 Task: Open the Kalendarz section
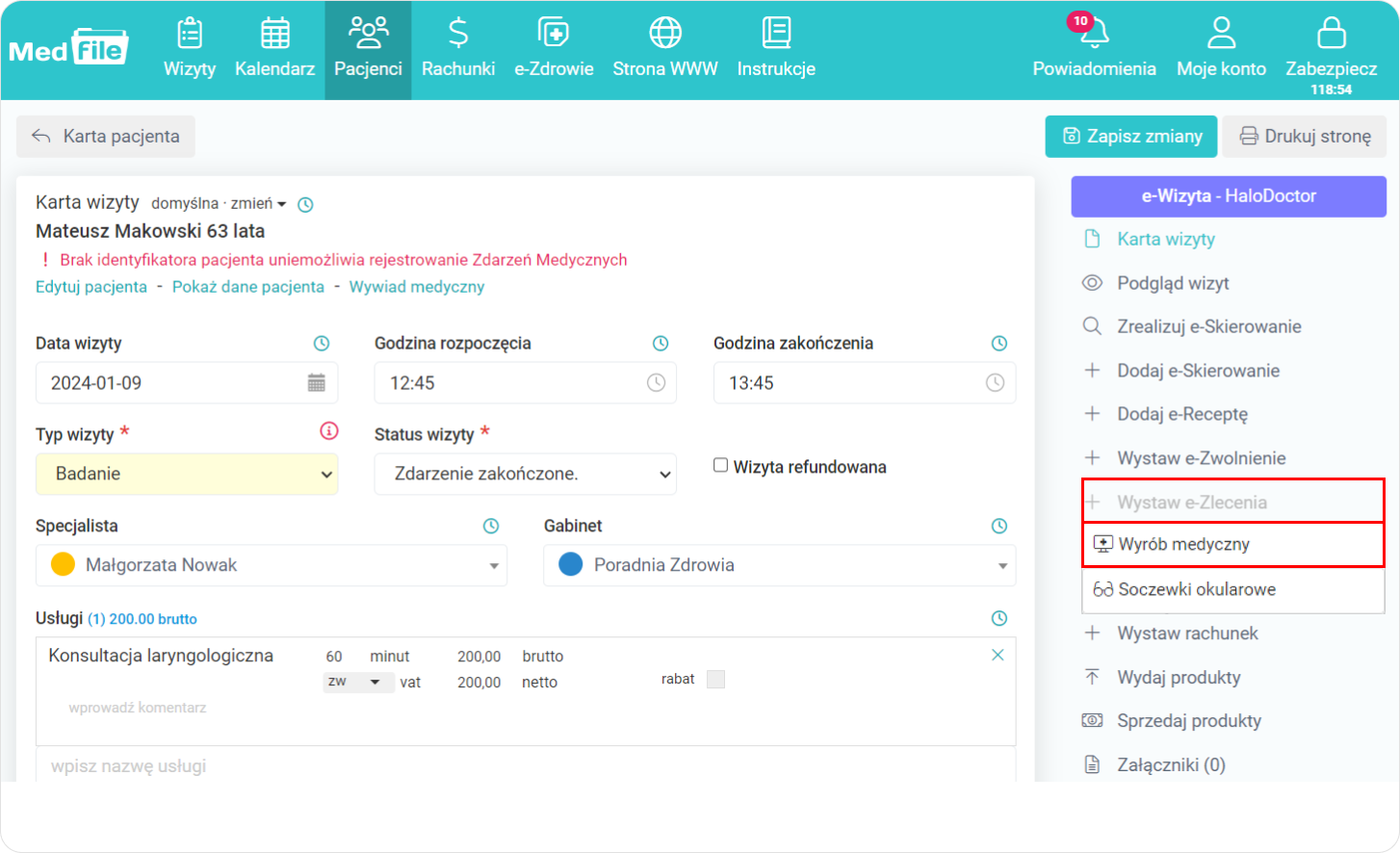click(x=274, y=48)
